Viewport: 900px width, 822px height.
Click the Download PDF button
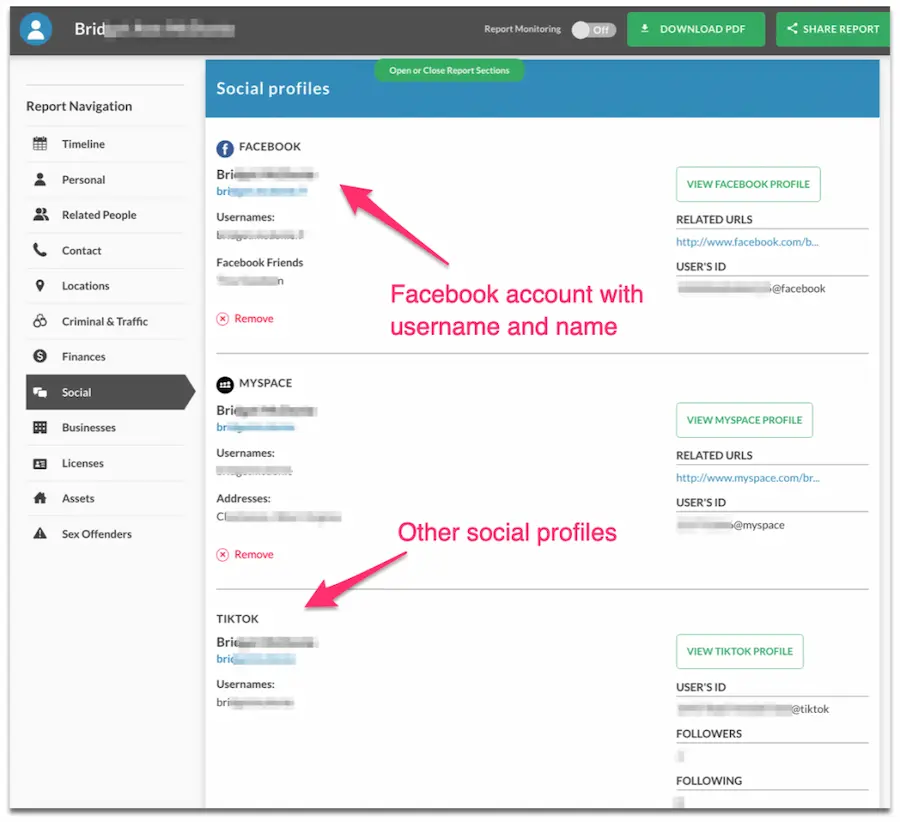coord(695,29)
